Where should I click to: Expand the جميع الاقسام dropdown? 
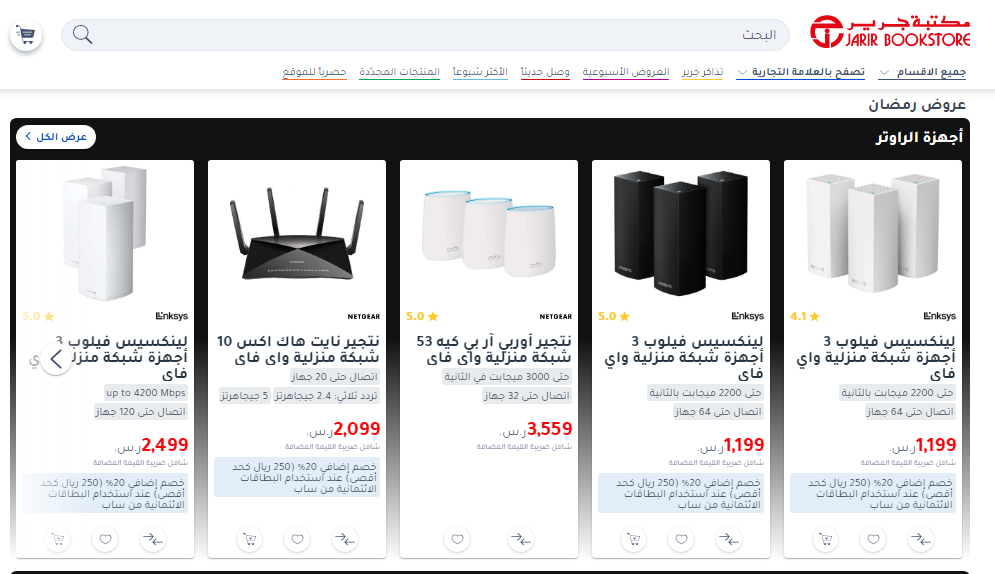923,72
